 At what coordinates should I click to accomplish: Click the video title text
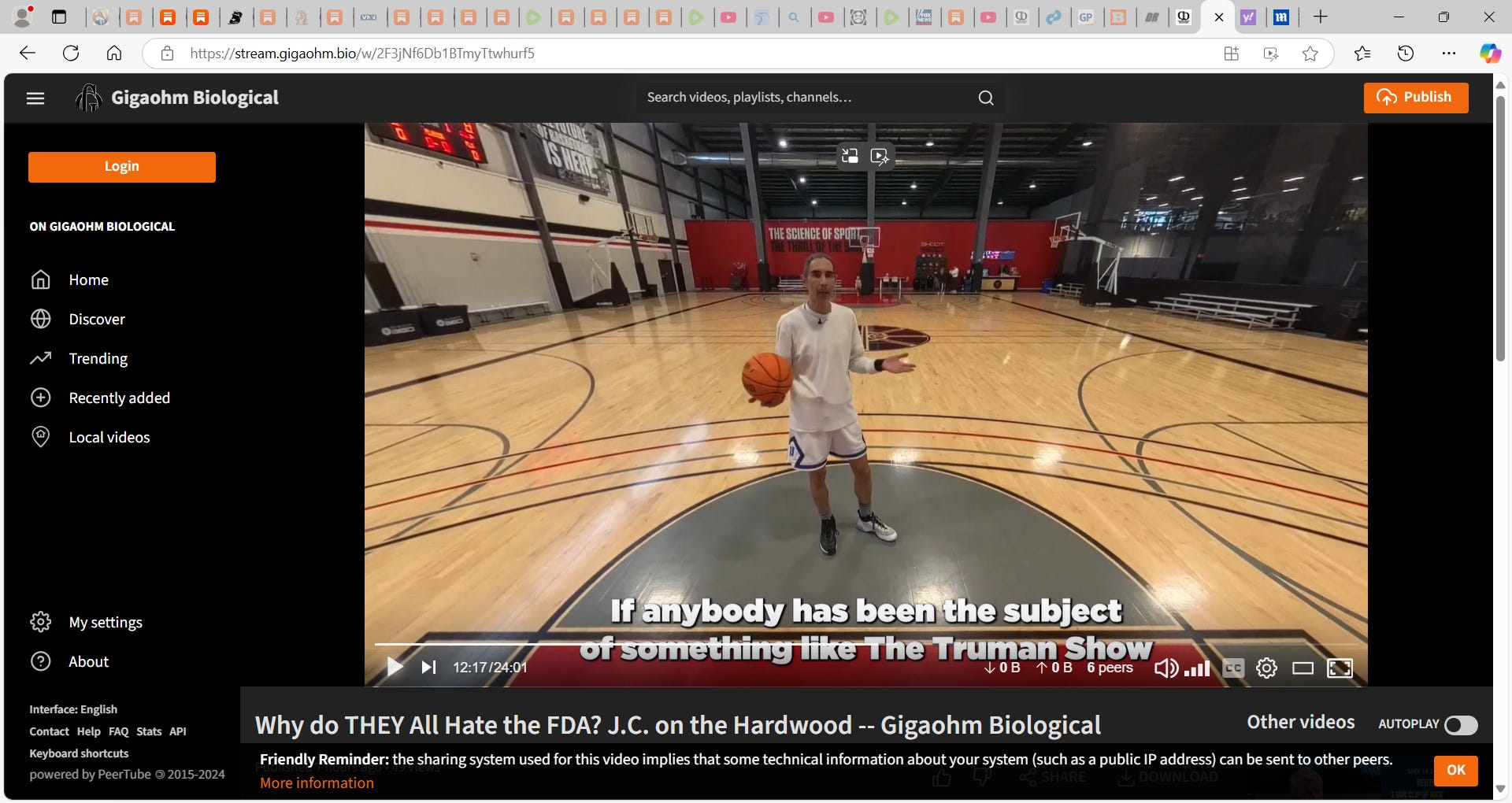(677, 725)
